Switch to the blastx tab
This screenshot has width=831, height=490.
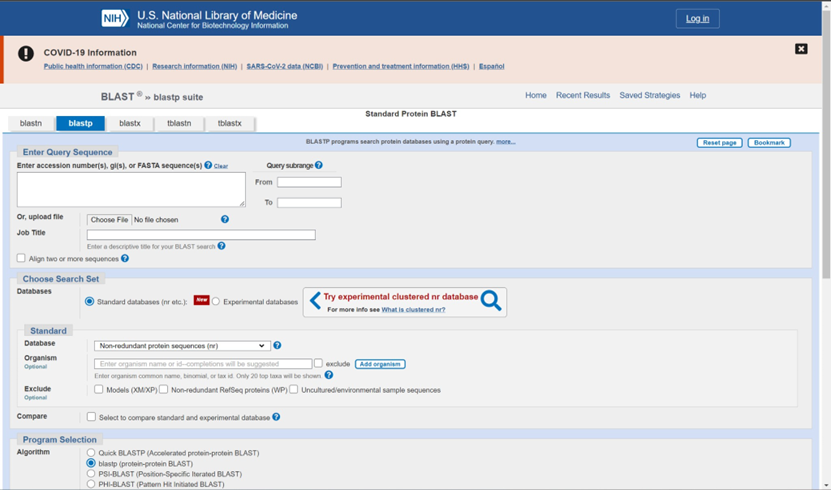tap(130, 123)
